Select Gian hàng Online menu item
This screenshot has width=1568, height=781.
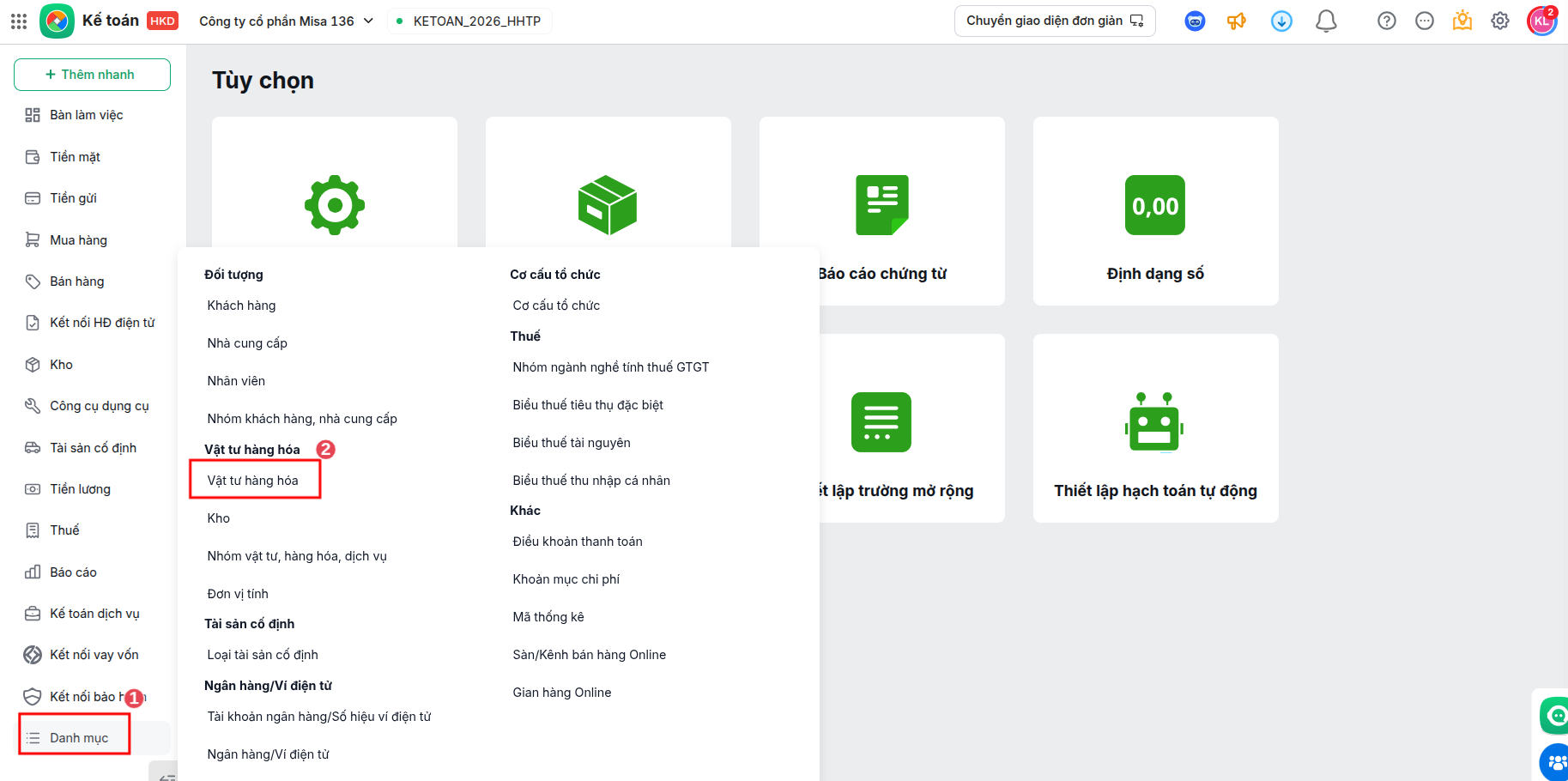[x=562, y=693]
